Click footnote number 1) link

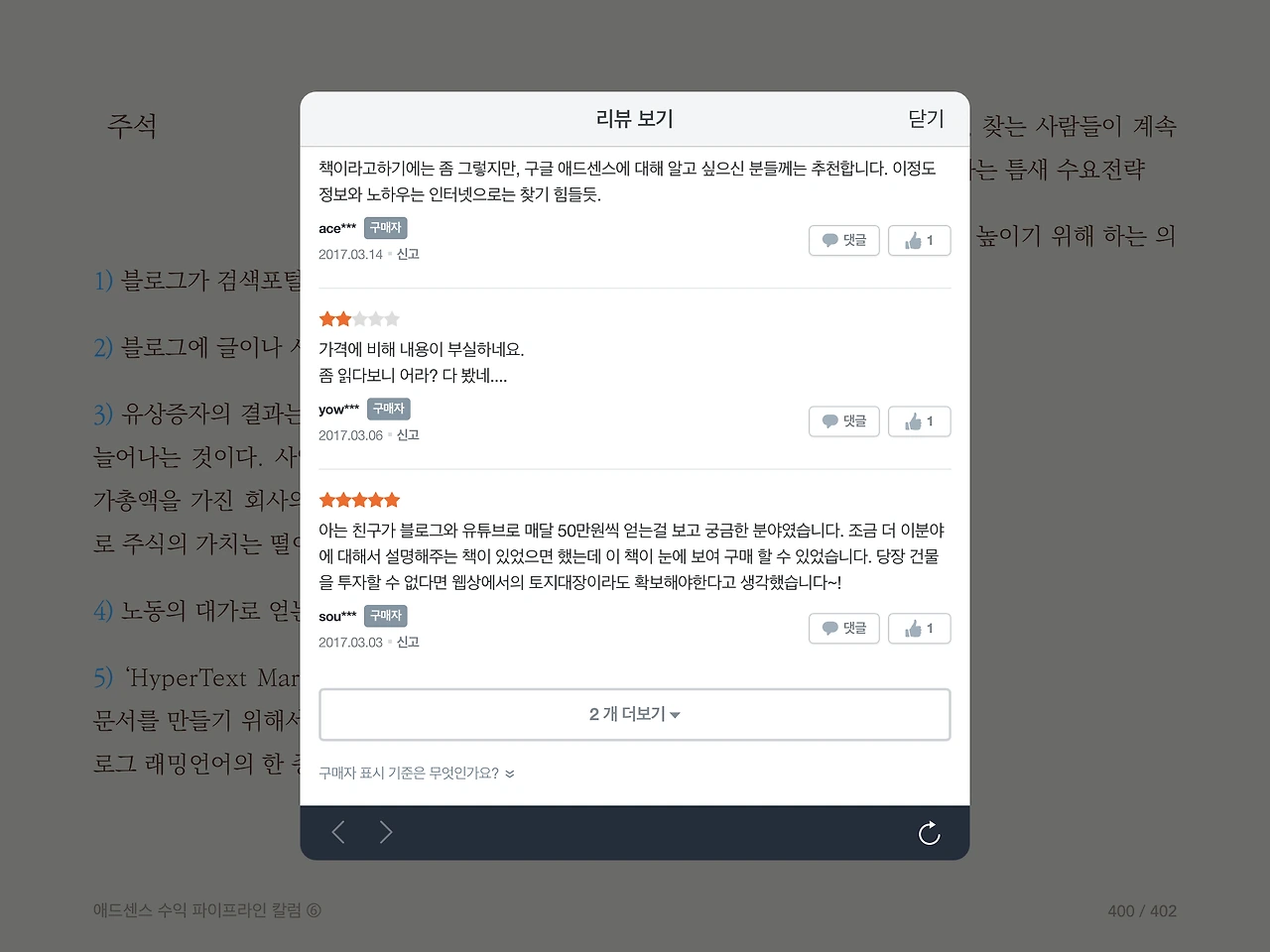(x=103, y=281)
